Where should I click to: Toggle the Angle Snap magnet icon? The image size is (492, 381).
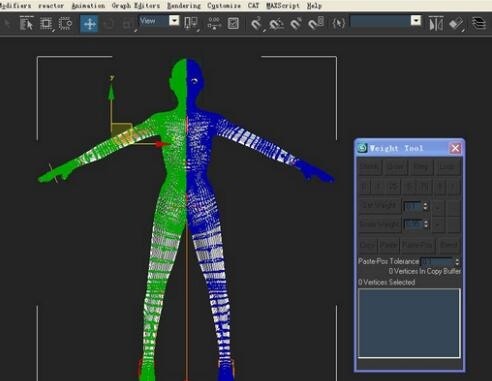pyautogui.click(x=276, y=24)
